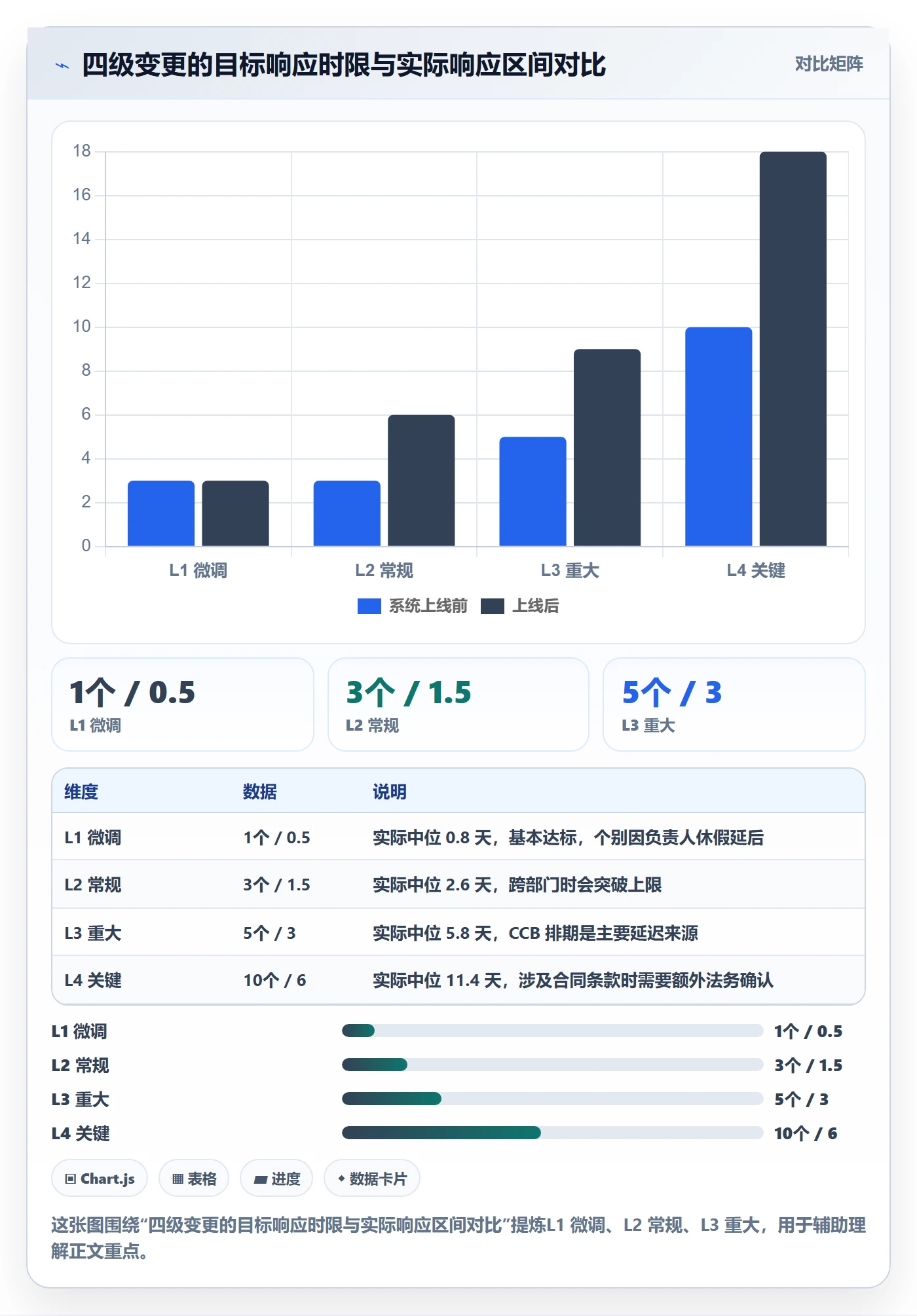Toggle the 上线后 legend swatch
This screenshot has width=917, height=1316.
pyautogui.click(x=492, y=606)
